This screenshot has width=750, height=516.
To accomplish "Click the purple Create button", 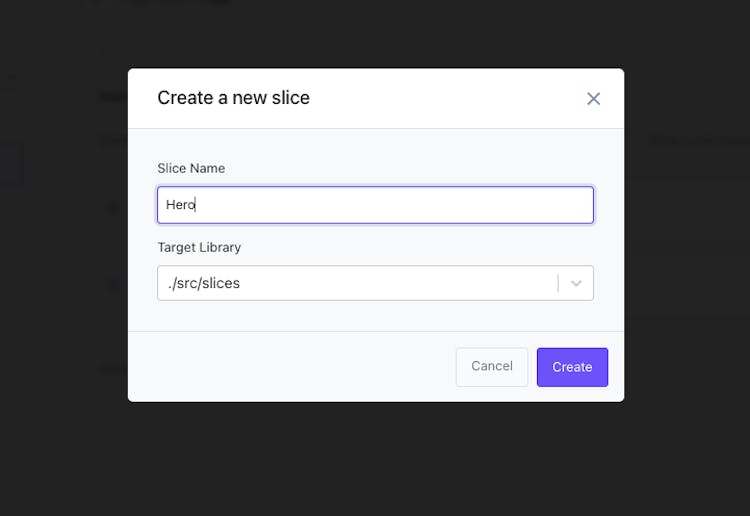I will tap(572, 367).
